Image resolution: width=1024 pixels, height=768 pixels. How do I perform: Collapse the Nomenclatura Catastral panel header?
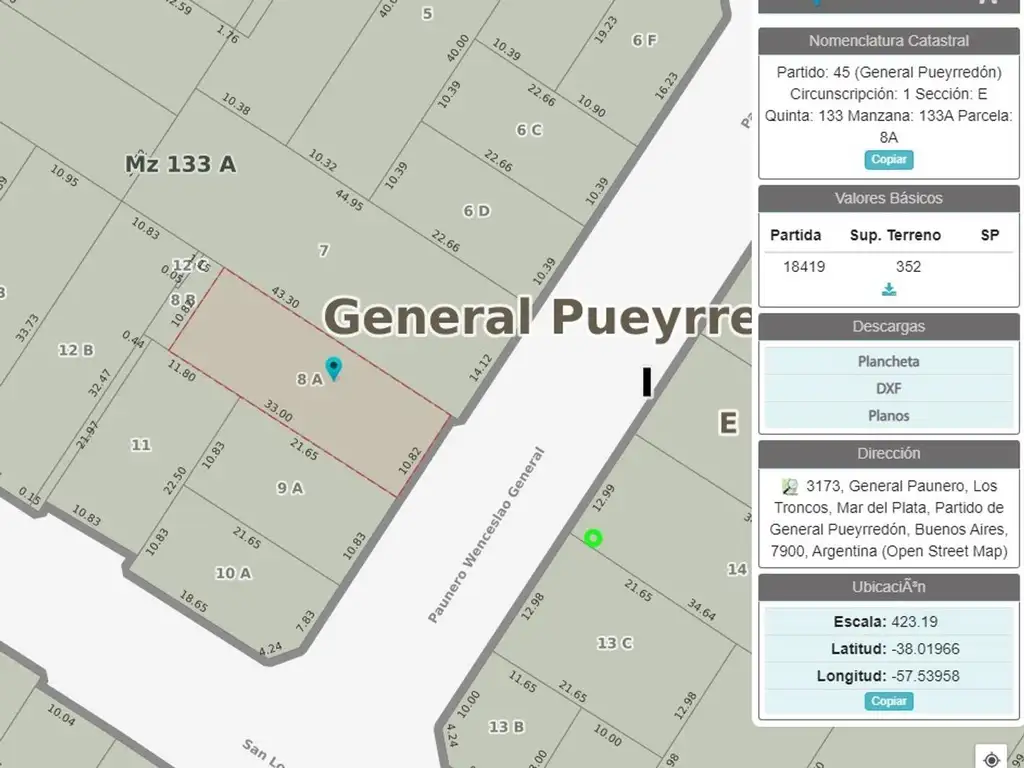coord(888,41)
